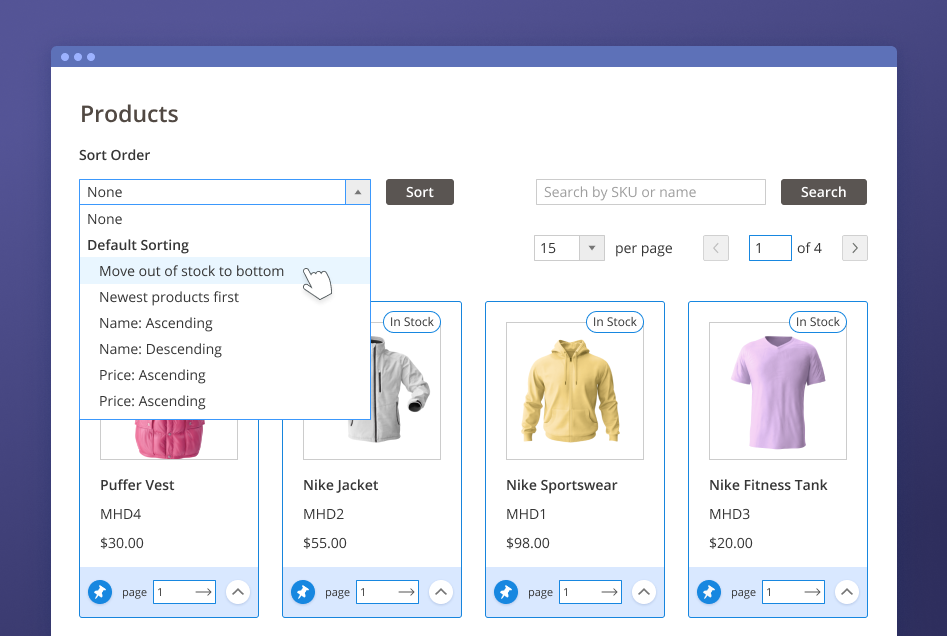The image size is (947, 636).
Task: Click the Sort button
Action: click(420, 192)
